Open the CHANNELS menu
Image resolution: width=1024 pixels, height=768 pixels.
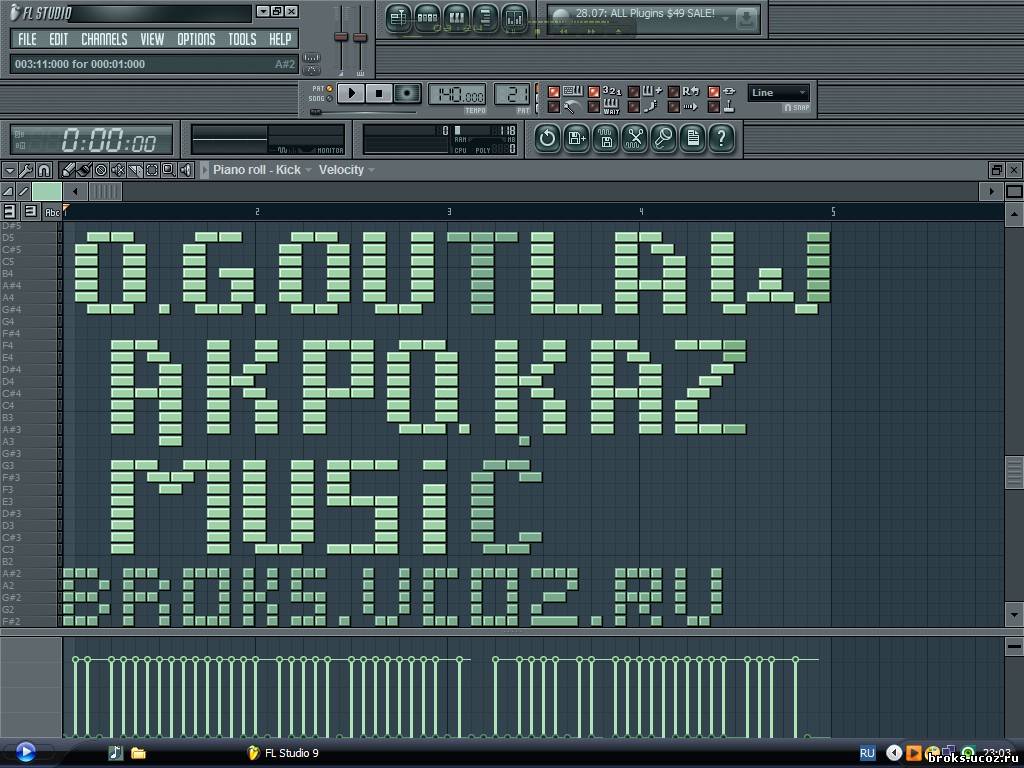pos(104,40)
